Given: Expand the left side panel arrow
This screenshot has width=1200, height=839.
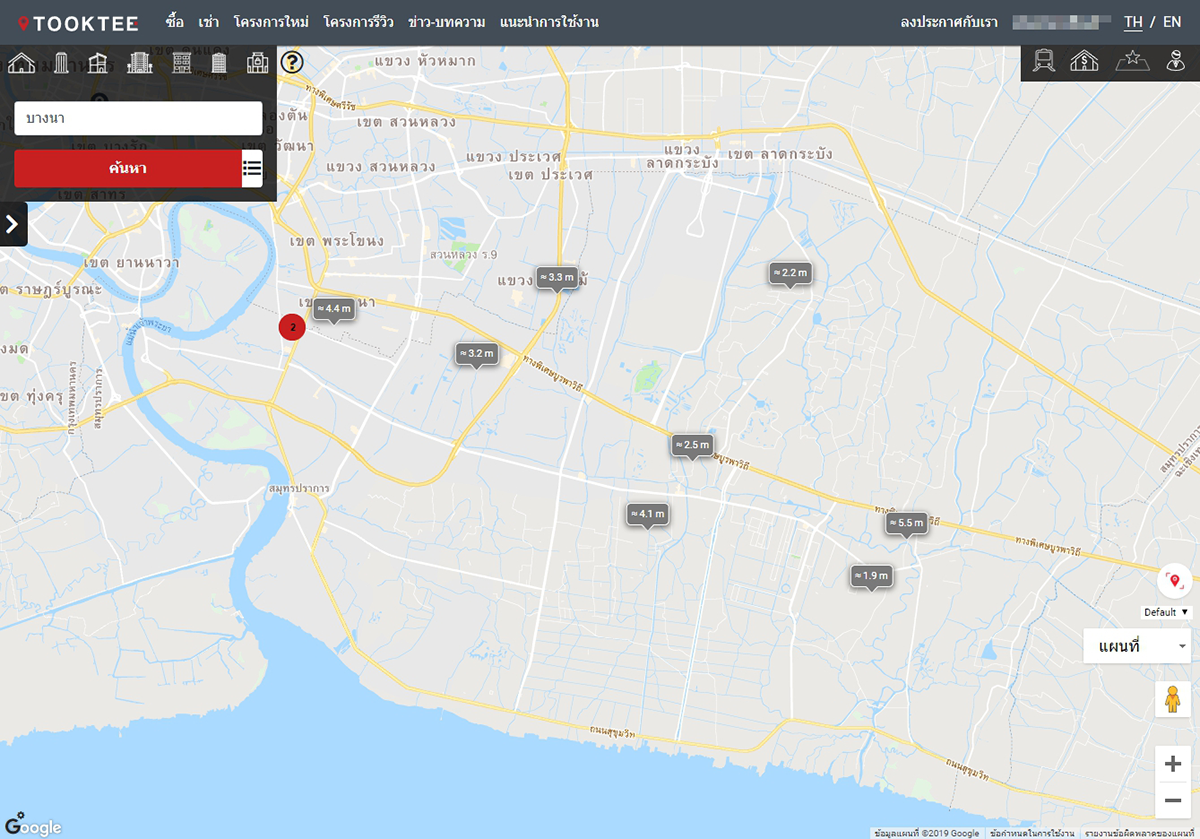Looking at the screenshot, I should (x=13, y=224).
